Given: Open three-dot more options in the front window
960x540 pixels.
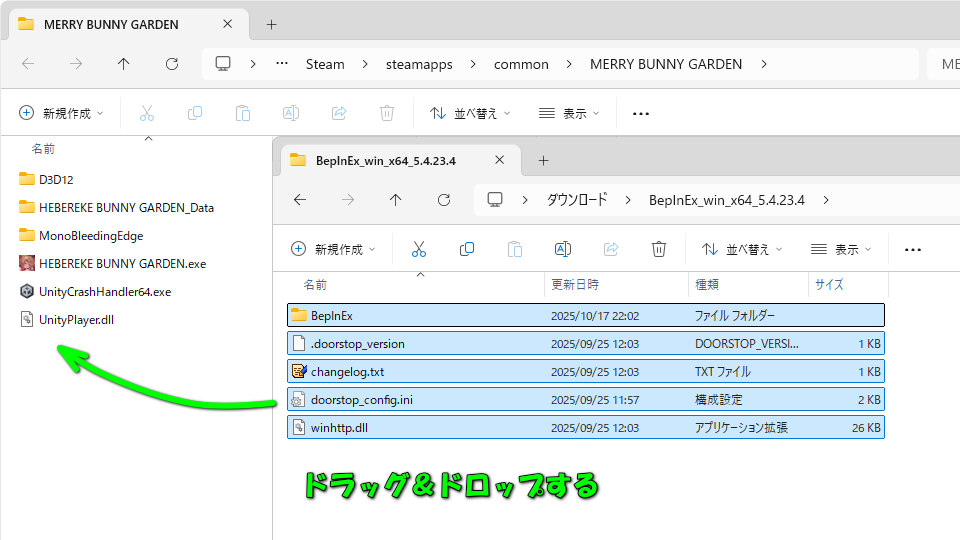Looking at the screenshot, I should tap(912, 249).
